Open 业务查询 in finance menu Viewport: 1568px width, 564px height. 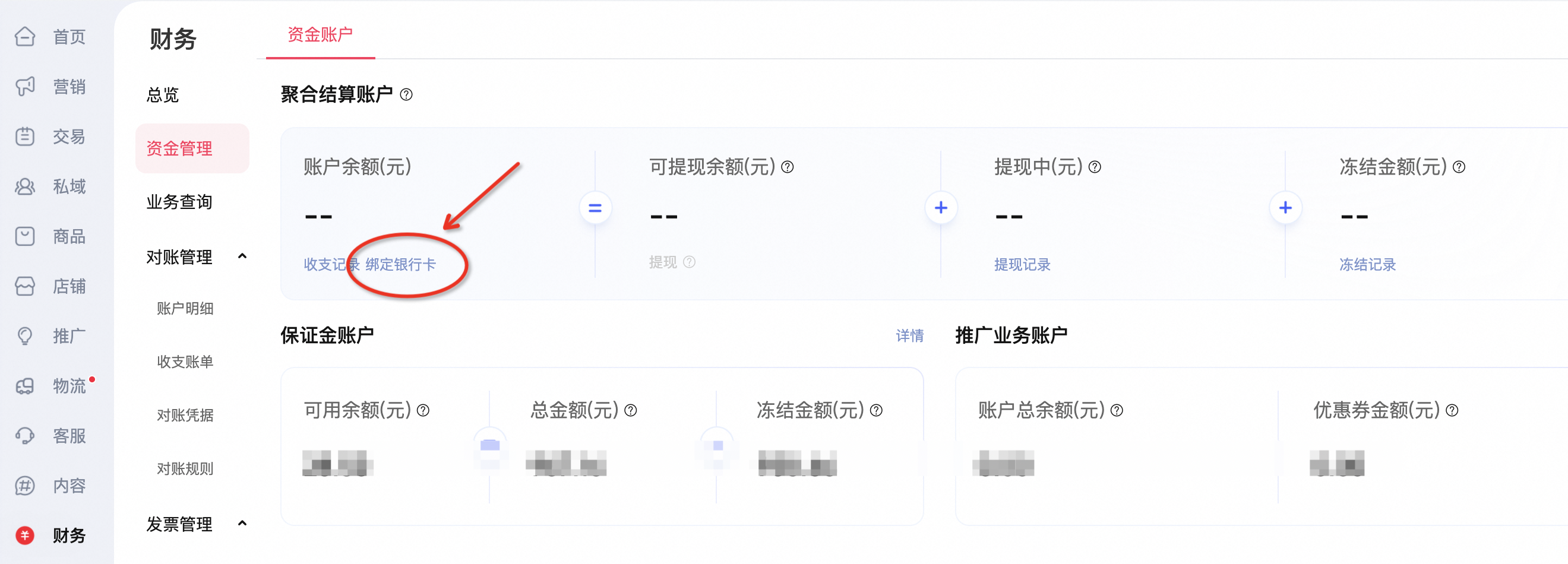click(x=179, y=202)
